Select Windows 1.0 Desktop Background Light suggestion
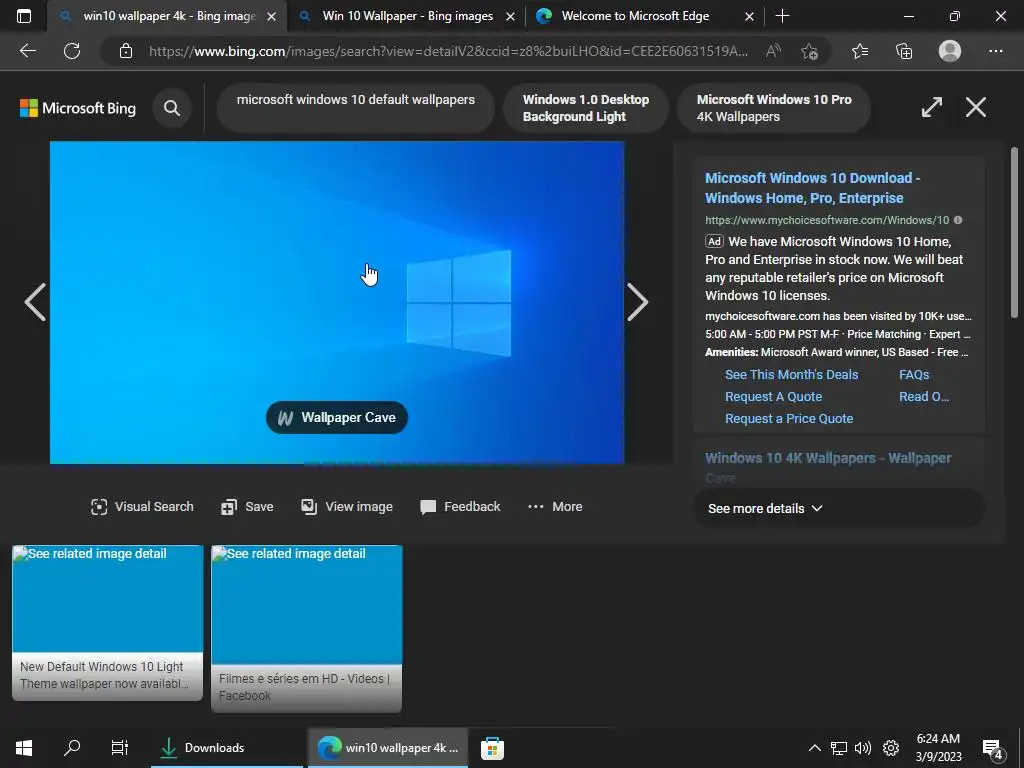 (x=586, y=108)
